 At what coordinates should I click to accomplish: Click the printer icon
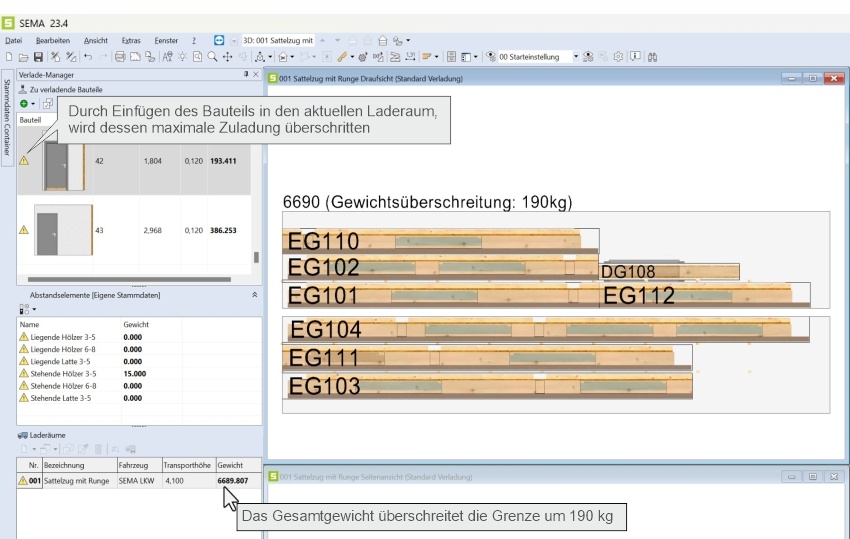(x=120, y=56)
